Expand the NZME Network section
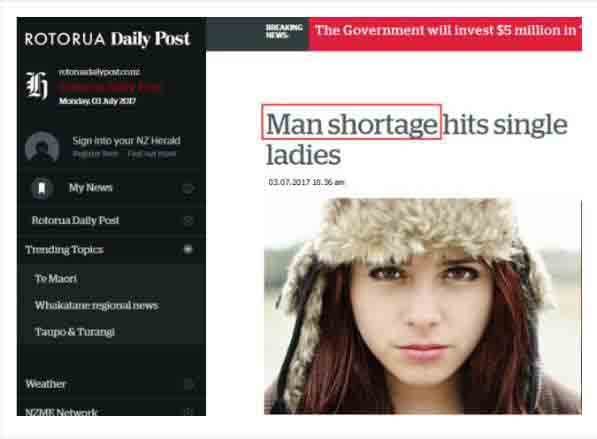The width and height of the screenshot is (597, 439). (188, 411)
